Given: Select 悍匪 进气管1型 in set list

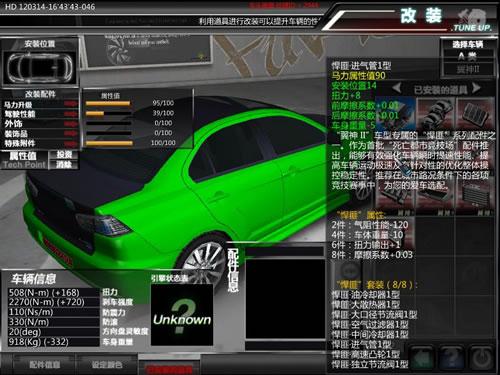Looking at the screenshot, I should click(x=361, y=344).
